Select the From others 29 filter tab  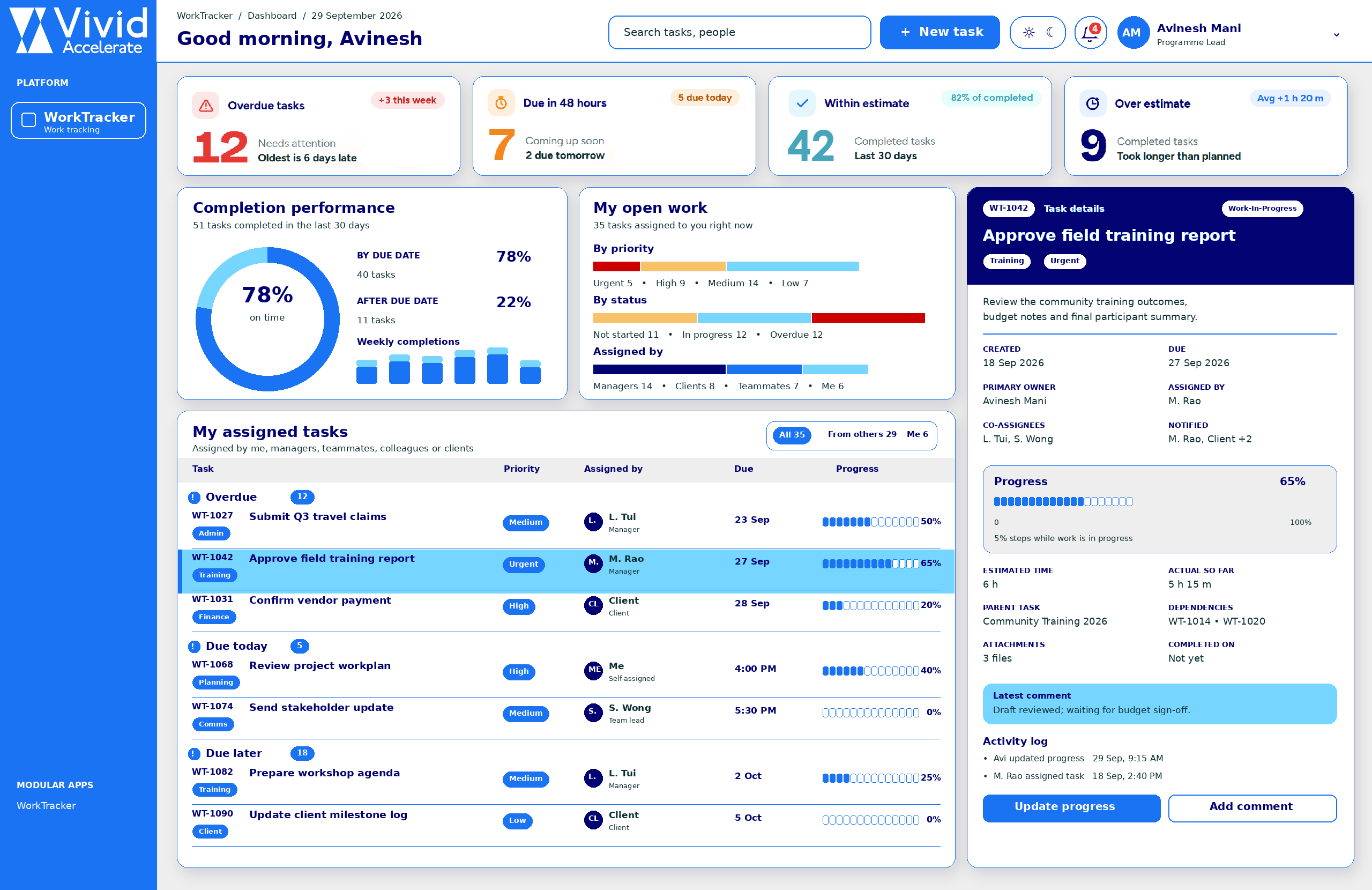[862, 434]
